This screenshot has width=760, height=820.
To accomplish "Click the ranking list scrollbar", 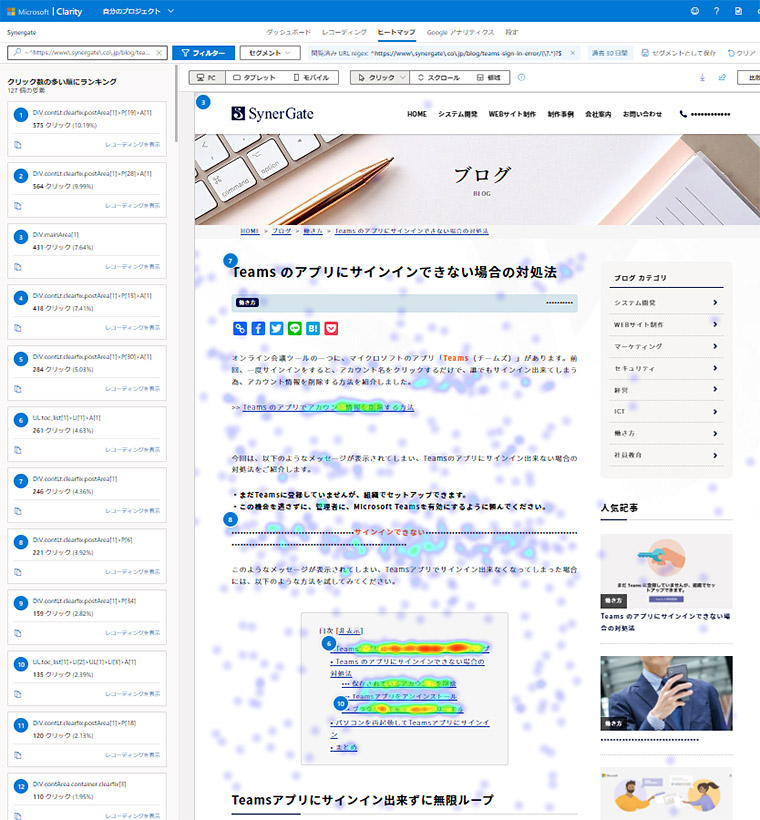I will [x=177, y=104].
